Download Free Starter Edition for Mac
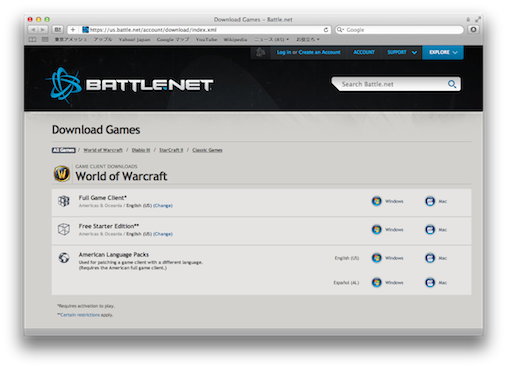 pos(436,230)
